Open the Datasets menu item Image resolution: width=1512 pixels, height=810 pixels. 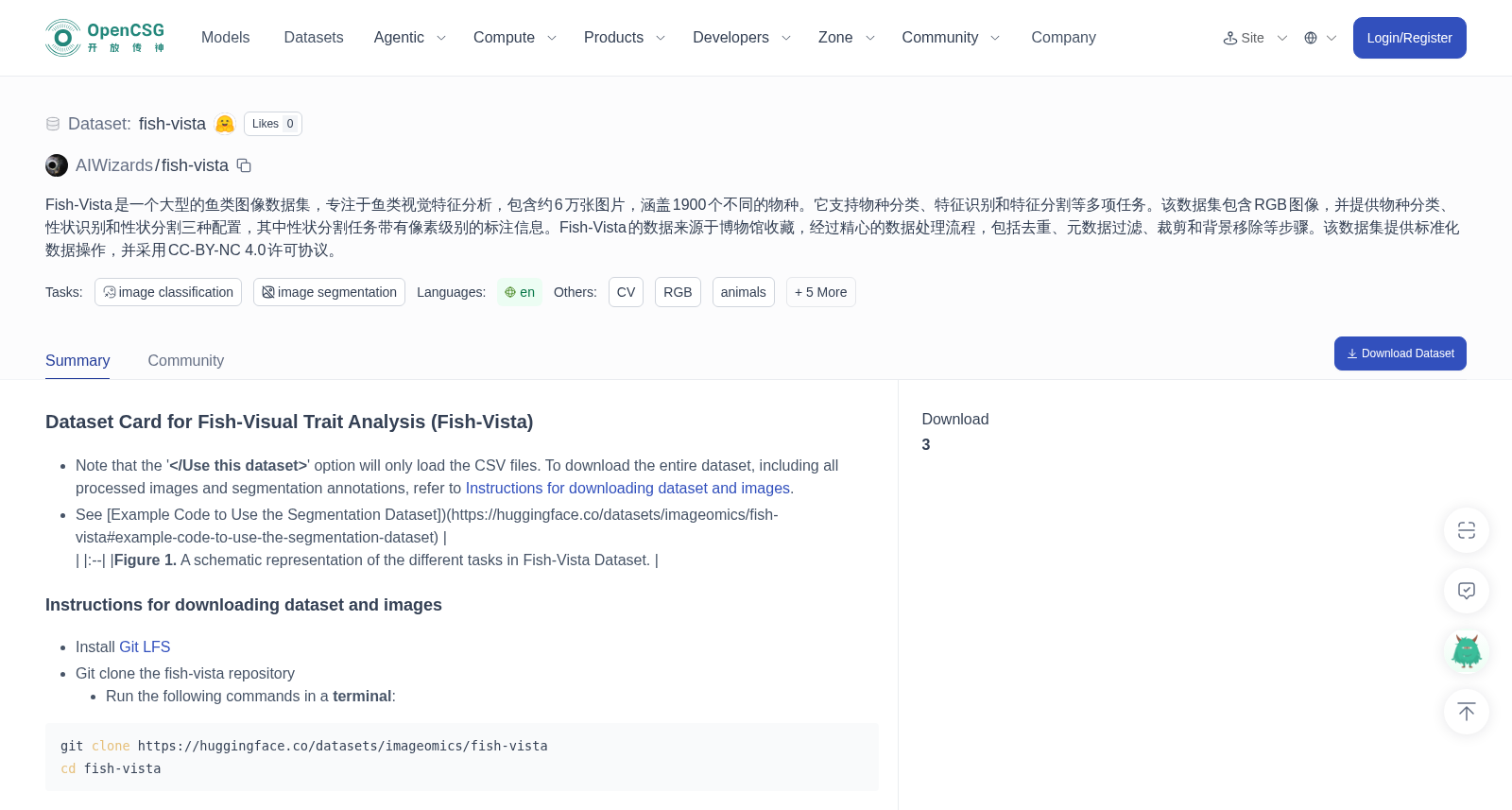click(314, 38)
